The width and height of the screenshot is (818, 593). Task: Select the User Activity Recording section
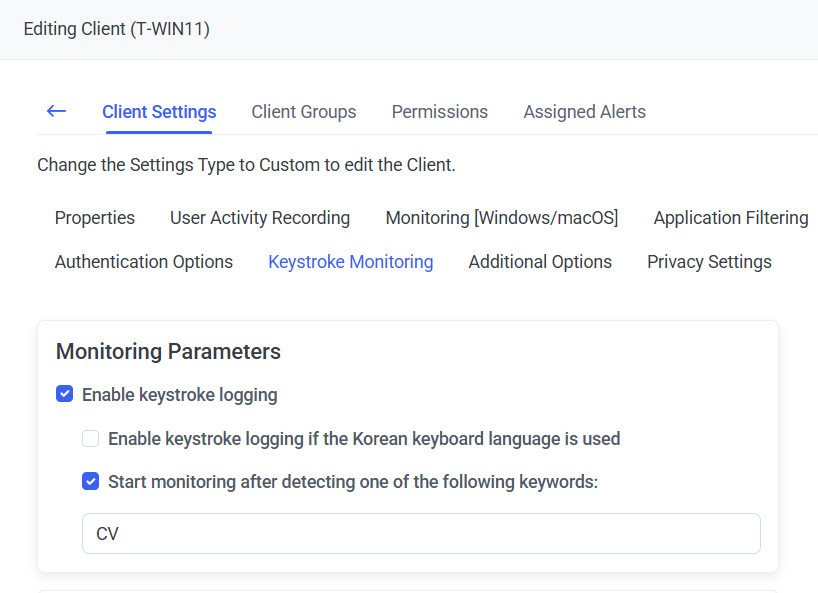(x=260, y=218)
